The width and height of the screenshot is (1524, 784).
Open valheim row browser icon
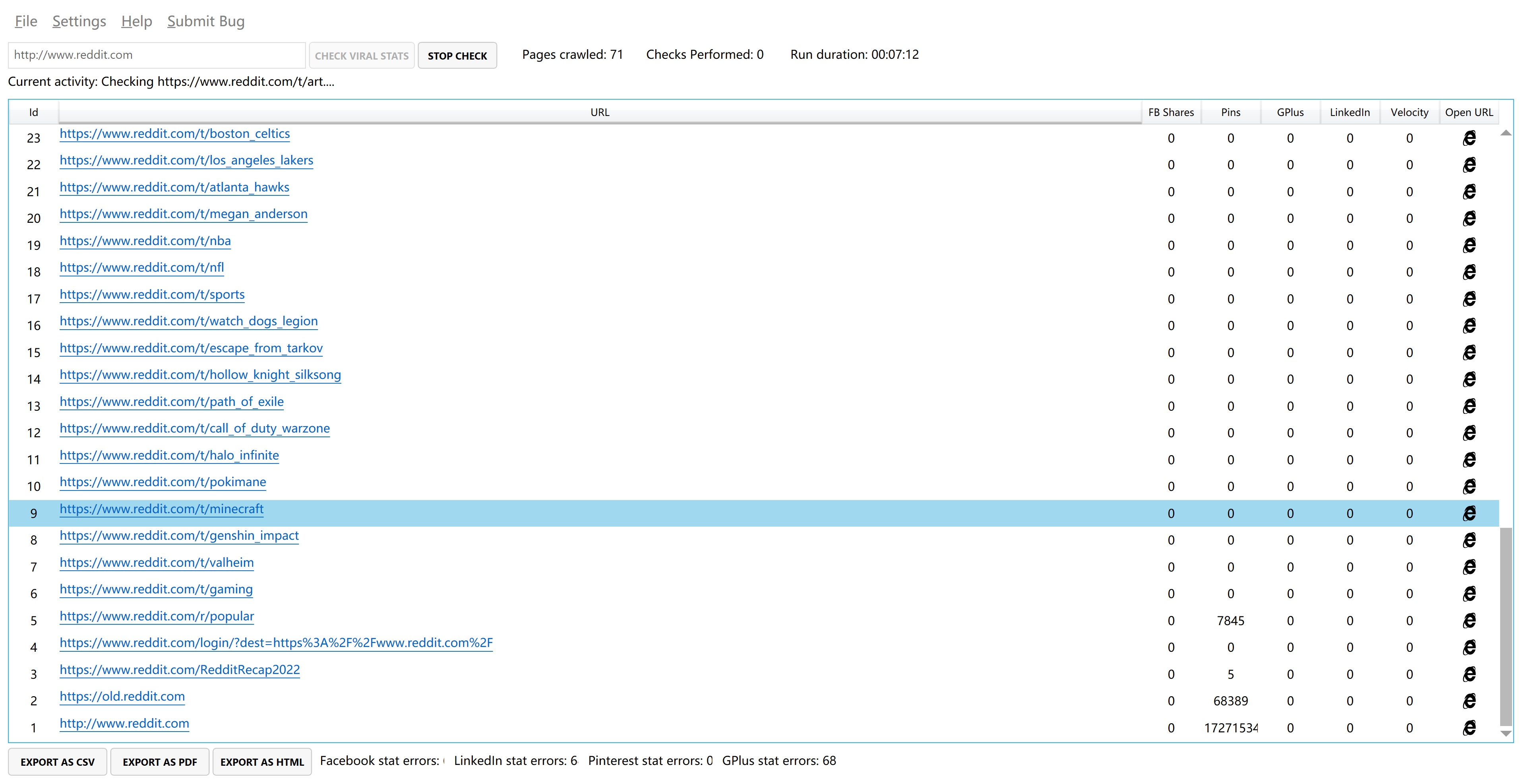pos(1469,567)
